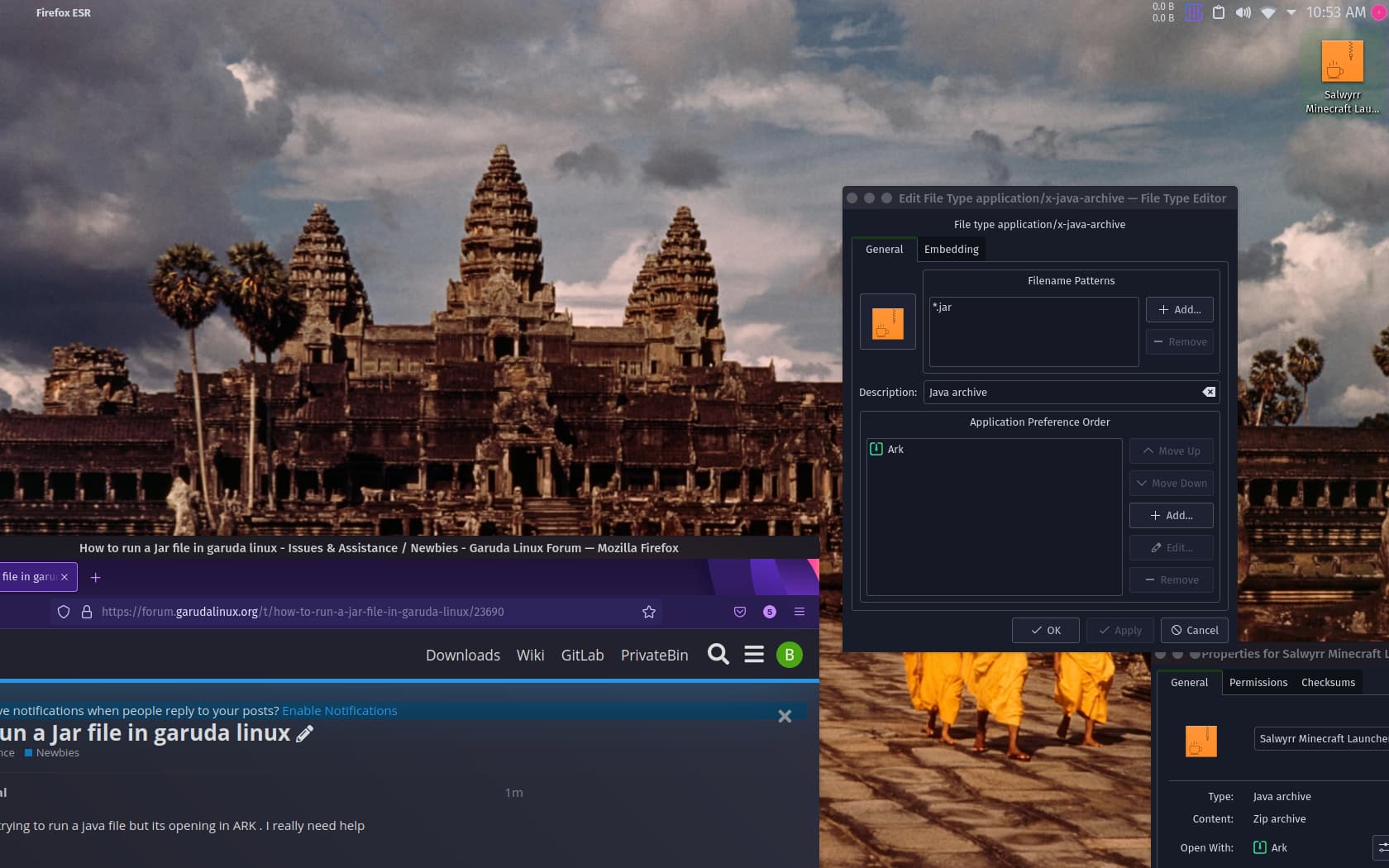
Task: Click the Enable Notifications link
Action: (340, 710)
